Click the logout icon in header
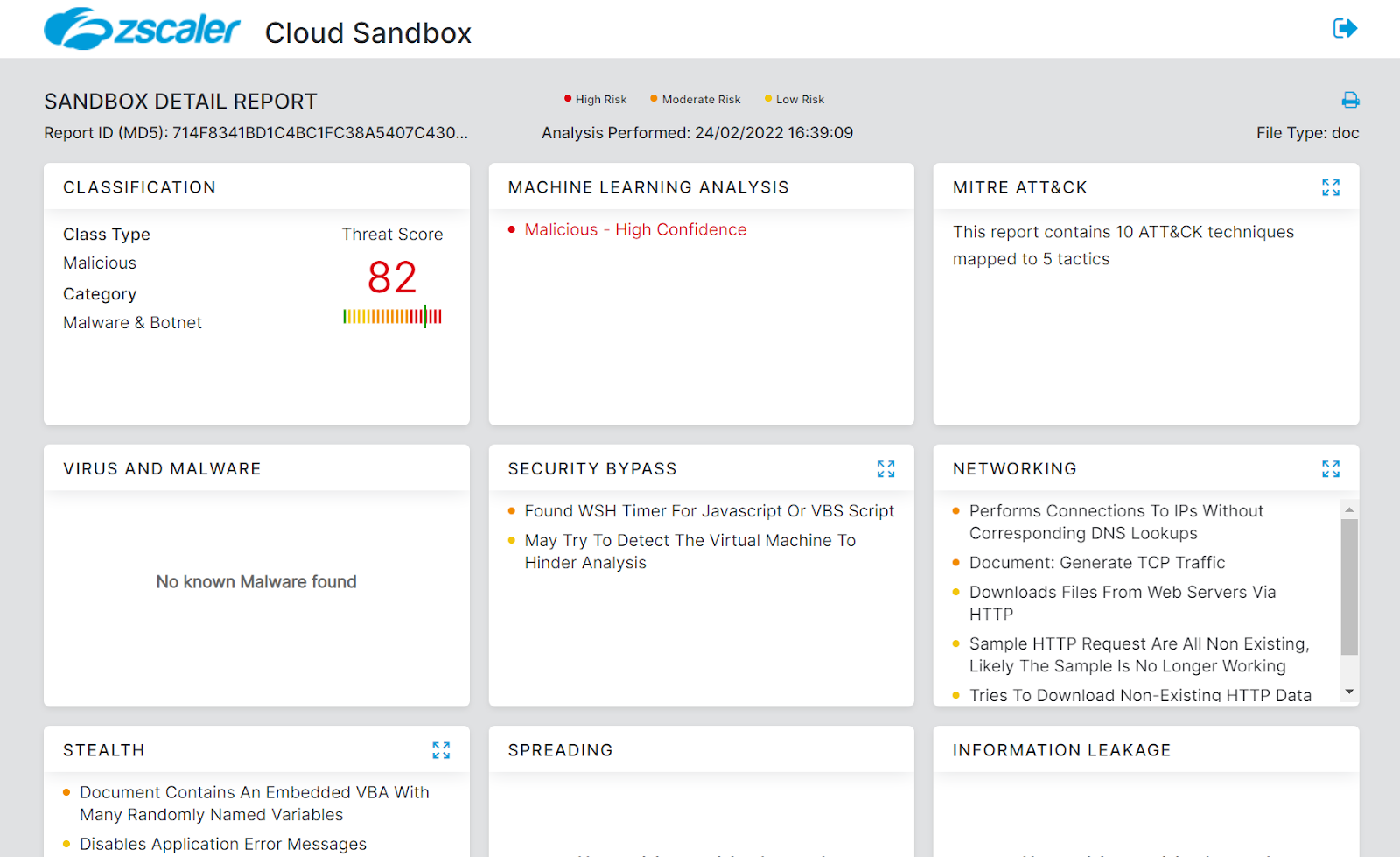The height and width of the screenshot is (857, 1400). tap(1345, 29)
